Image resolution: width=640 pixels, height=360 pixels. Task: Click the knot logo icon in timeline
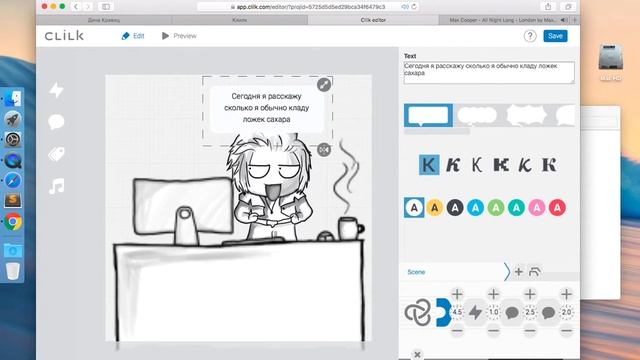418,312
